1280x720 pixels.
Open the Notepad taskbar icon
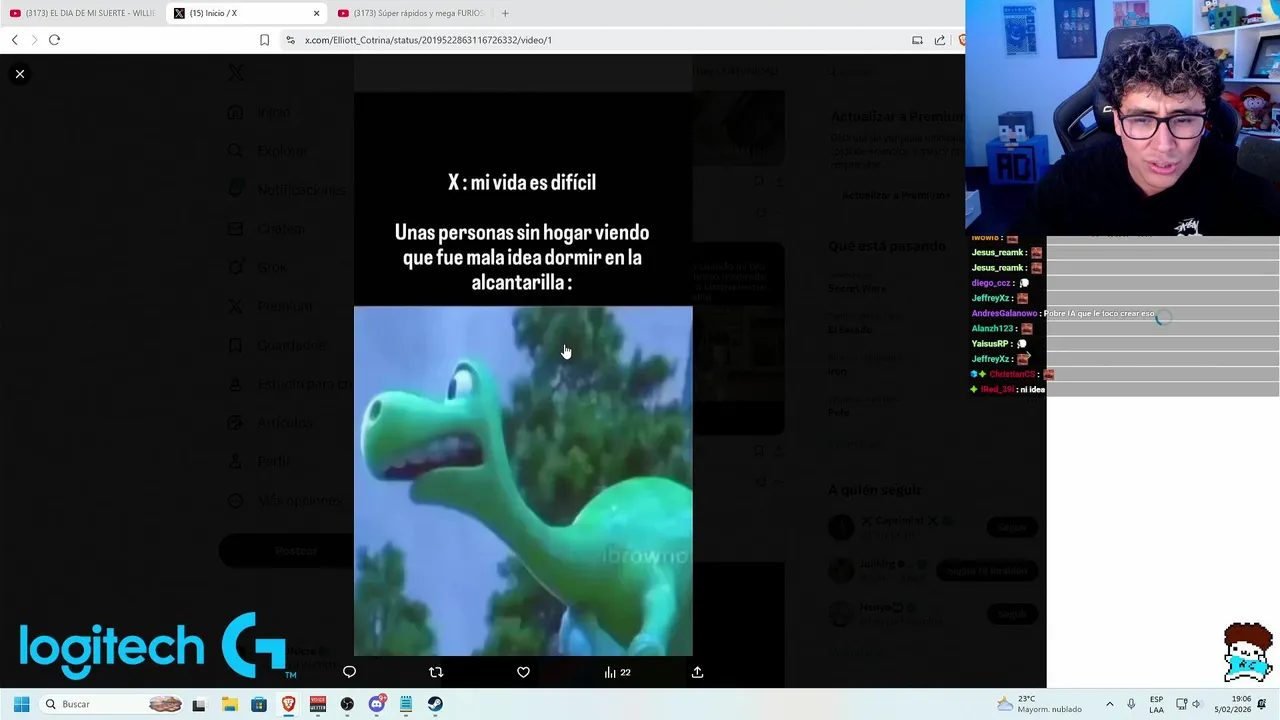pyautogui.click(x=406, y=704)
